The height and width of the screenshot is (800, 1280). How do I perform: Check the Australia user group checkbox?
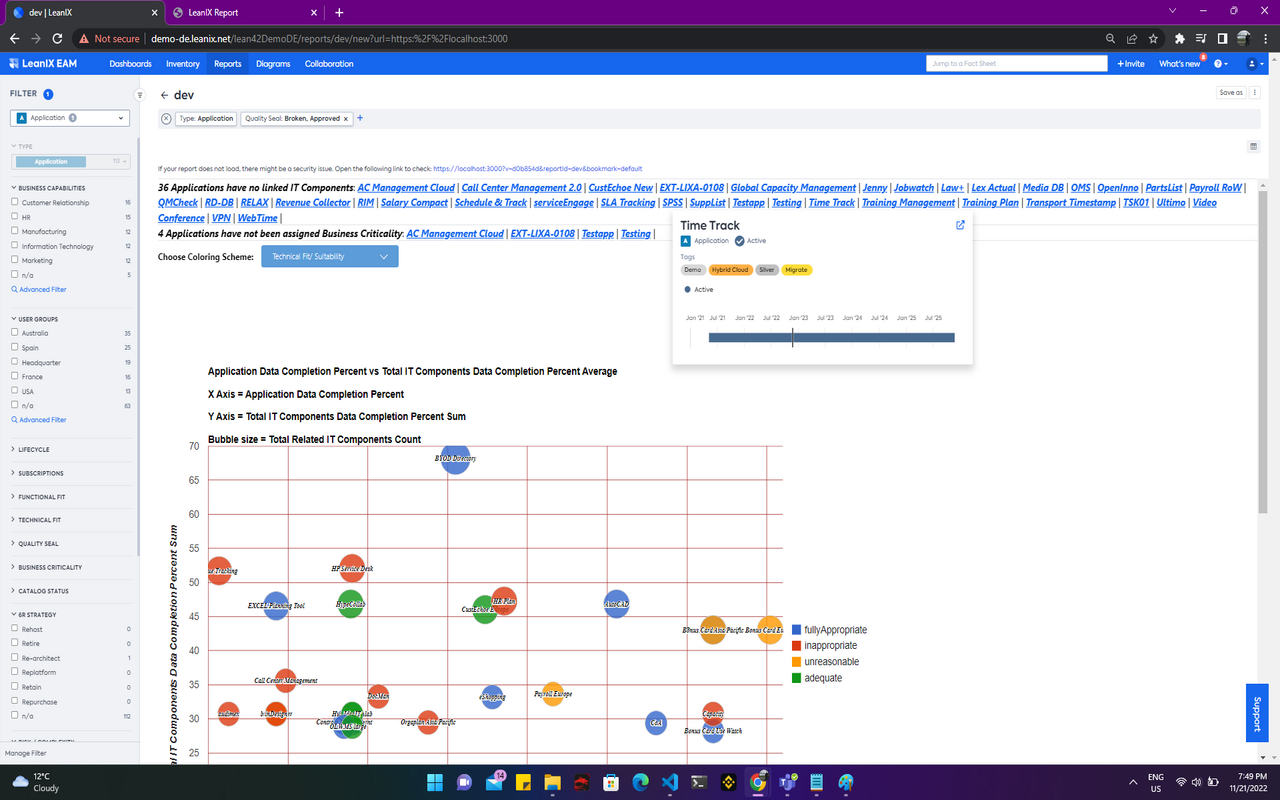(x=14, y=333)
